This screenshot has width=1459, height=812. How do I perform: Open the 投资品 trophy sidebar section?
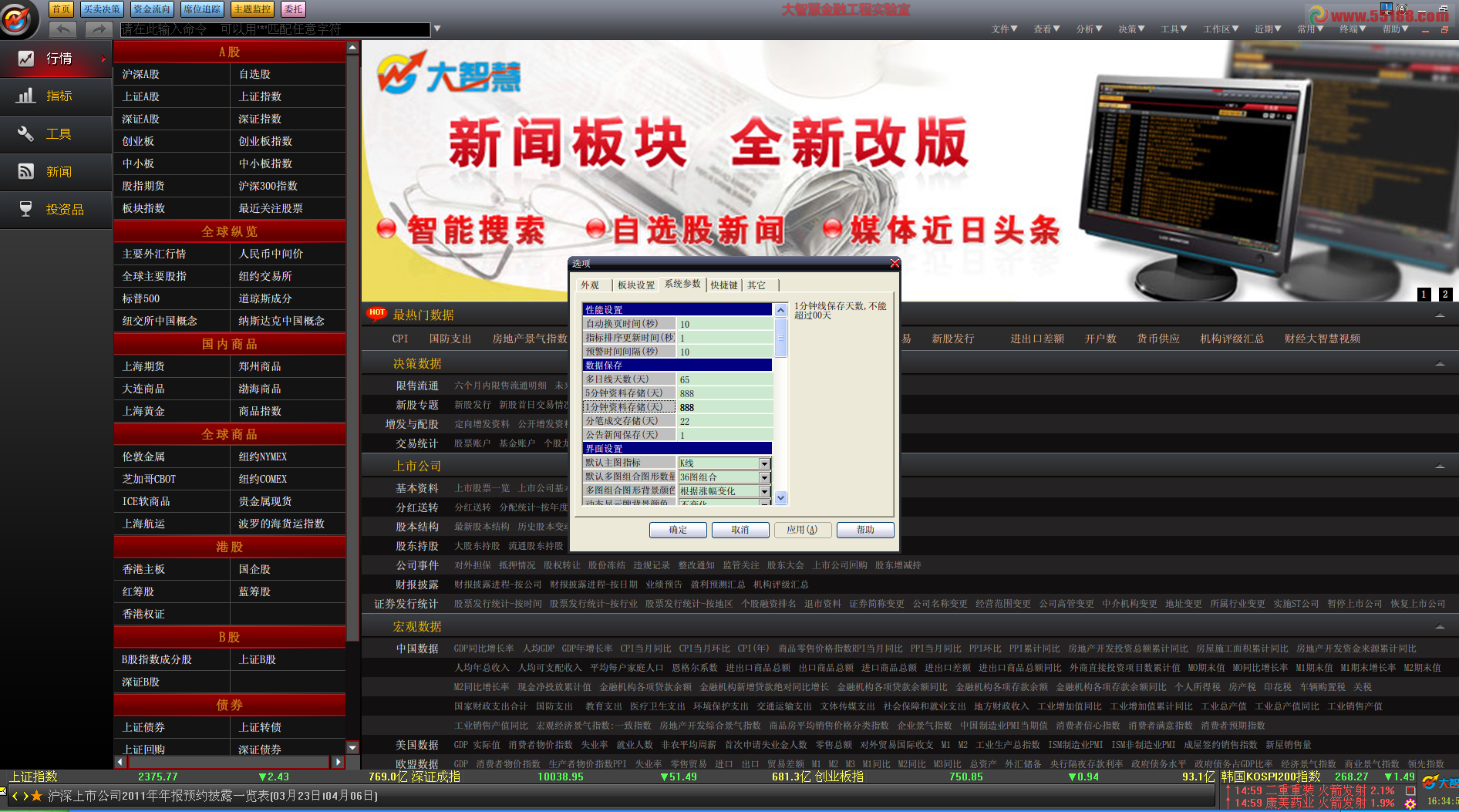coord(56,210)
